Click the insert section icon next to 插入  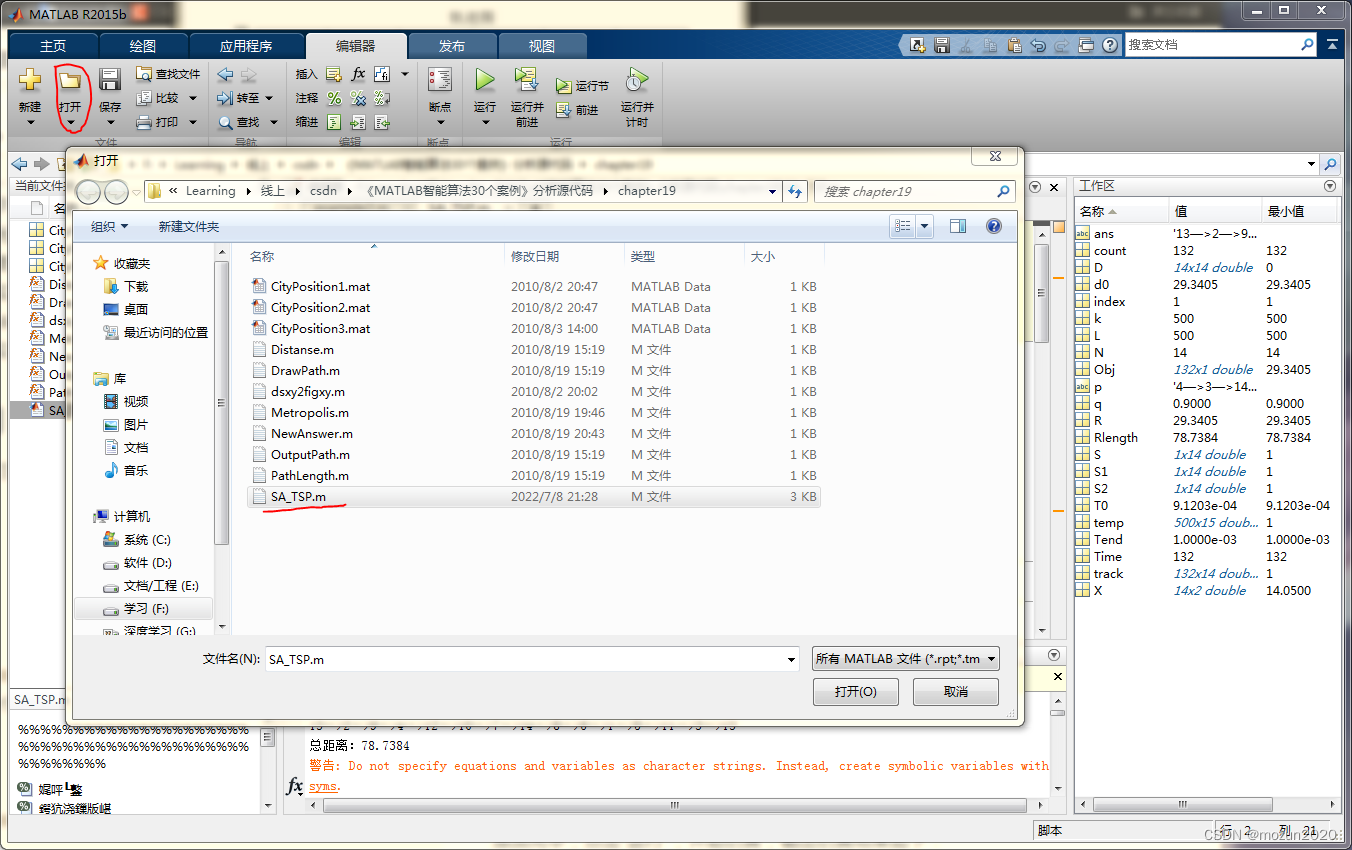click(x=334, y=74)
